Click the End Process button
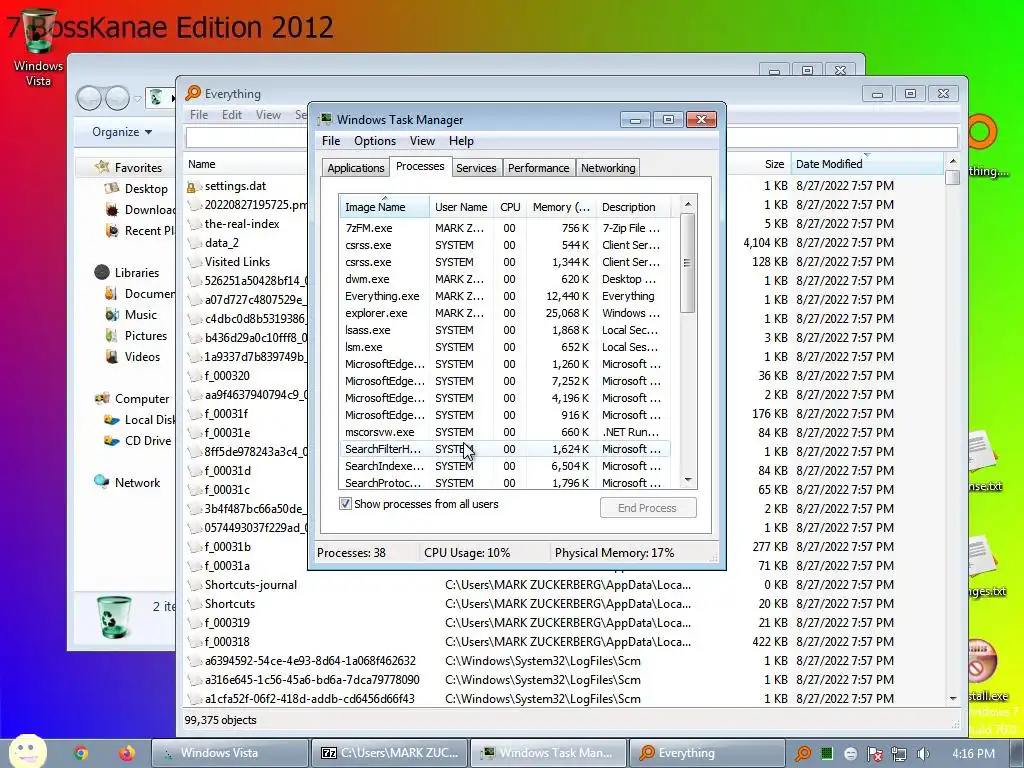The width and height of the screenshot is (1024, 768). (648, 507)
